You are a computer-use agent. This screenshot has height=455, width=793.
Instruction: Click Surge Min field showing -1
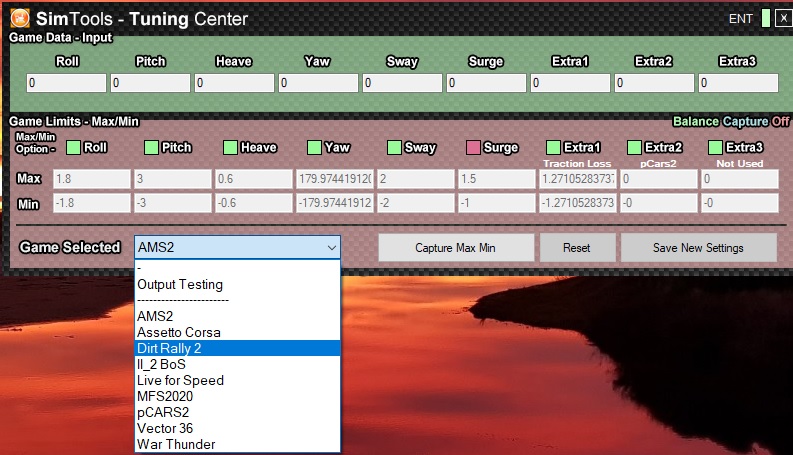(x=497, y=203)
